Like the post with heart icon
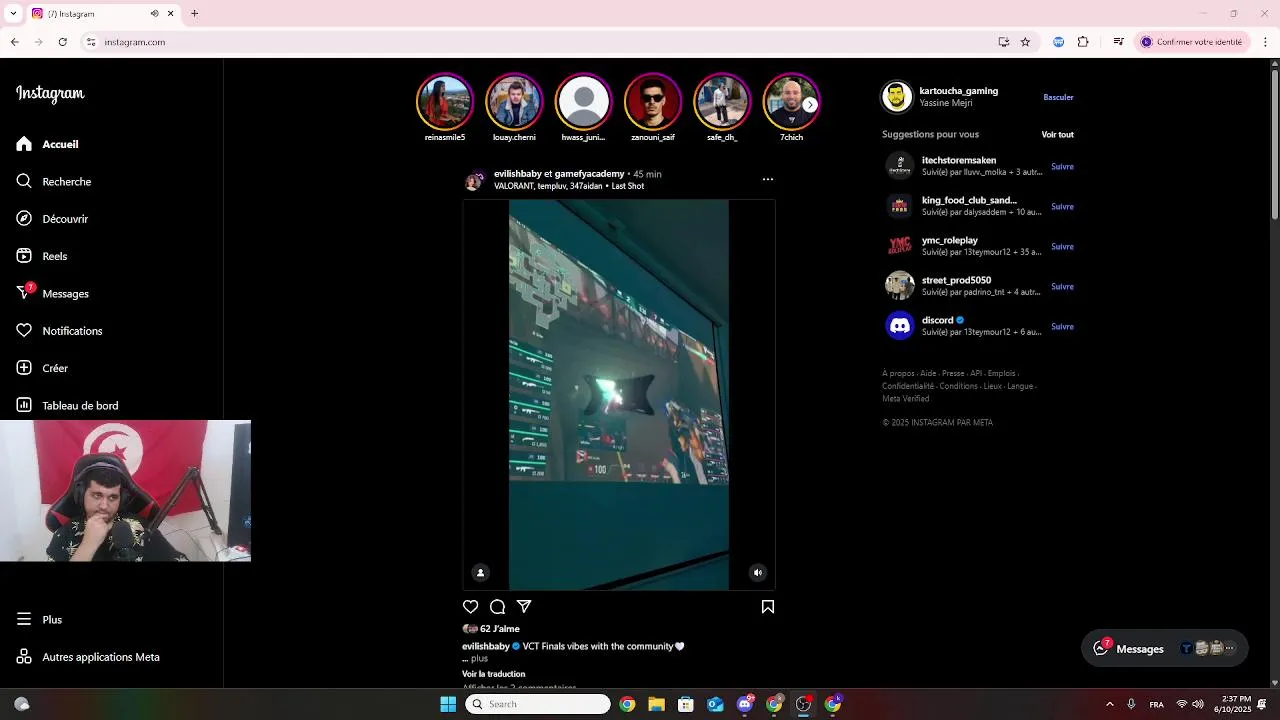This screenshot has height=720, width=1280. (x=471, y=606)
